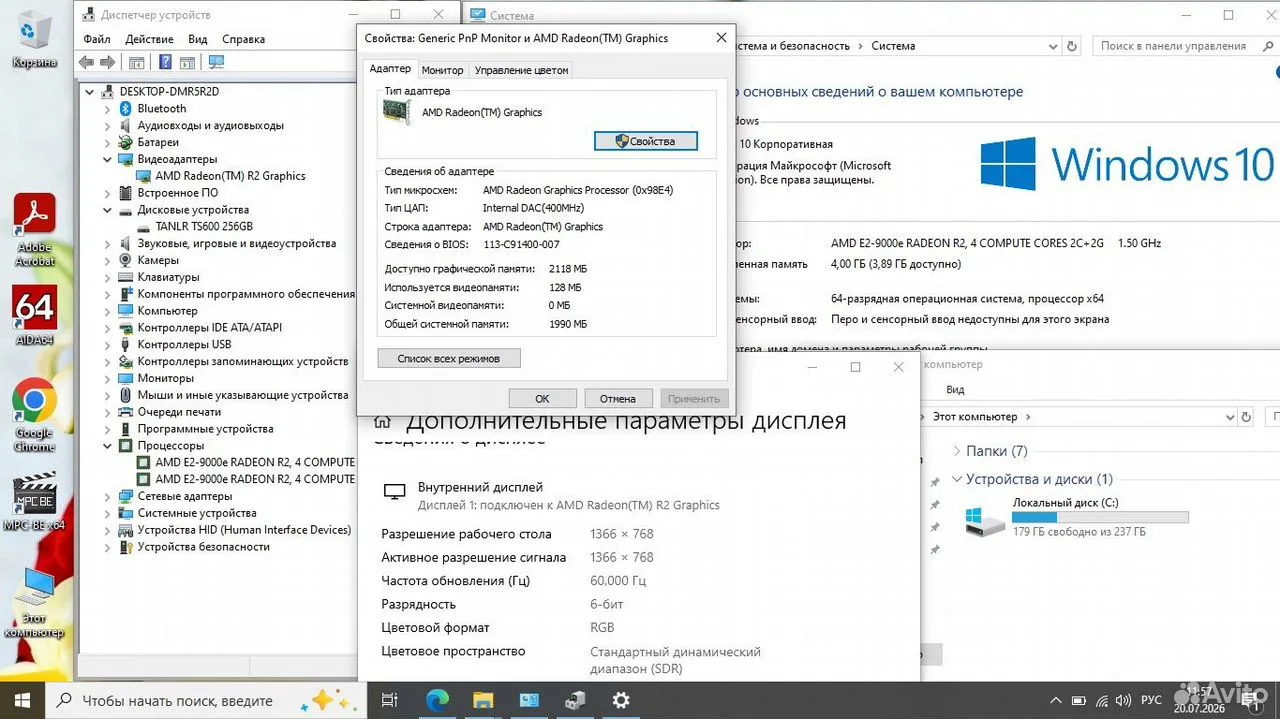Click the 60,000 Гц refresh rate value
The height and width of the screenshot is (719, 1280).
pyautogui.click(x=618, y=581)
